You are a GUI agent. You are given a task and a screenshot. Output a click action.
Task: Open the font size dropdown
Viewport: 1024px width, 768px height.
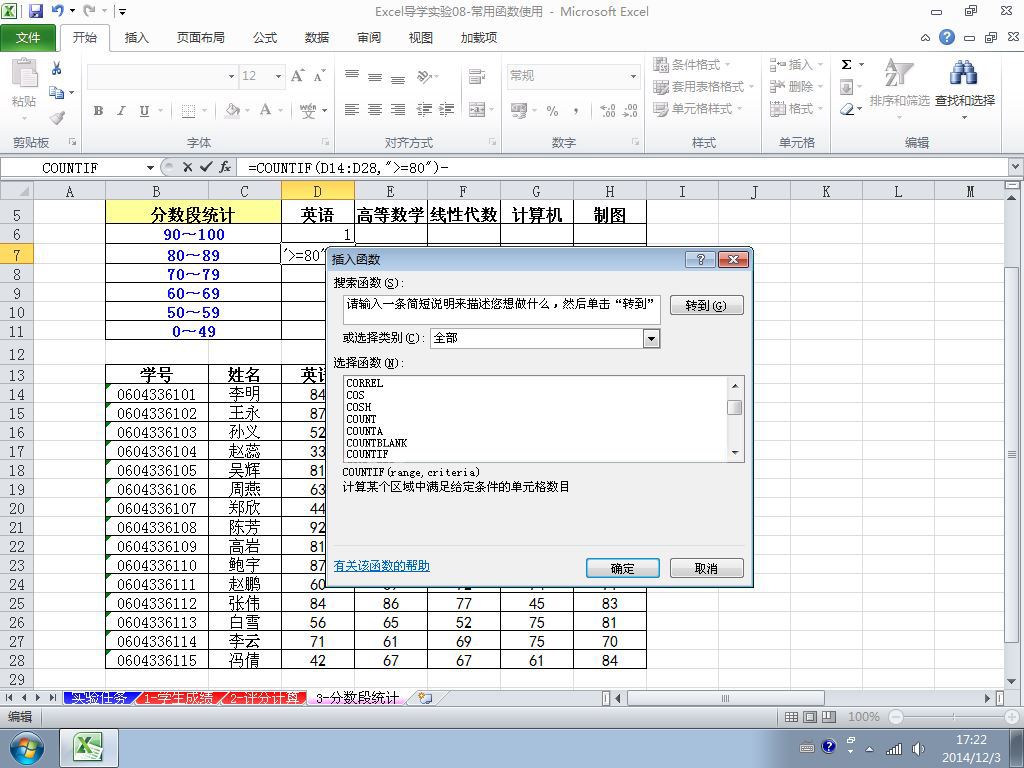[x=278, y=76]
